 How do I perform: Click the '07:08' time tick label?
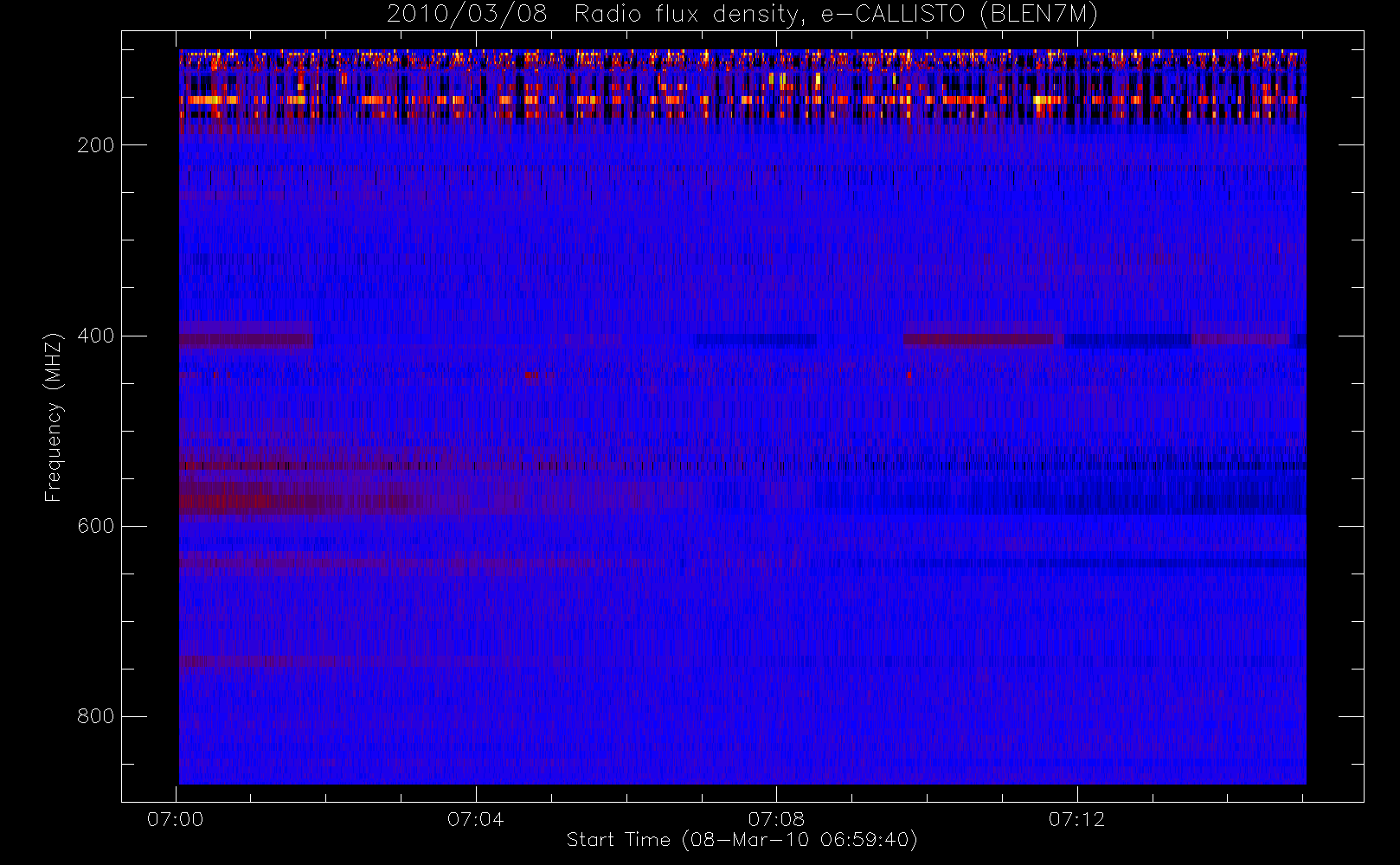pos(776,819)
